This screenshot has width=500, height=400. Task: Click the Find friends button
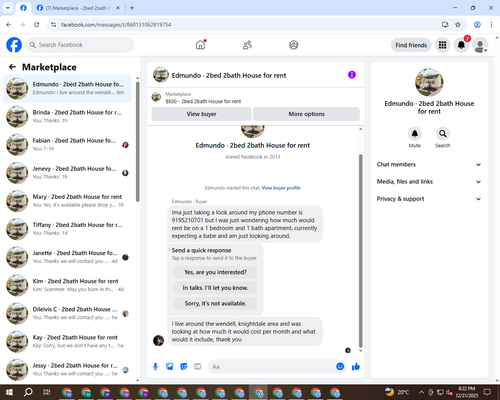coord(411,45)
